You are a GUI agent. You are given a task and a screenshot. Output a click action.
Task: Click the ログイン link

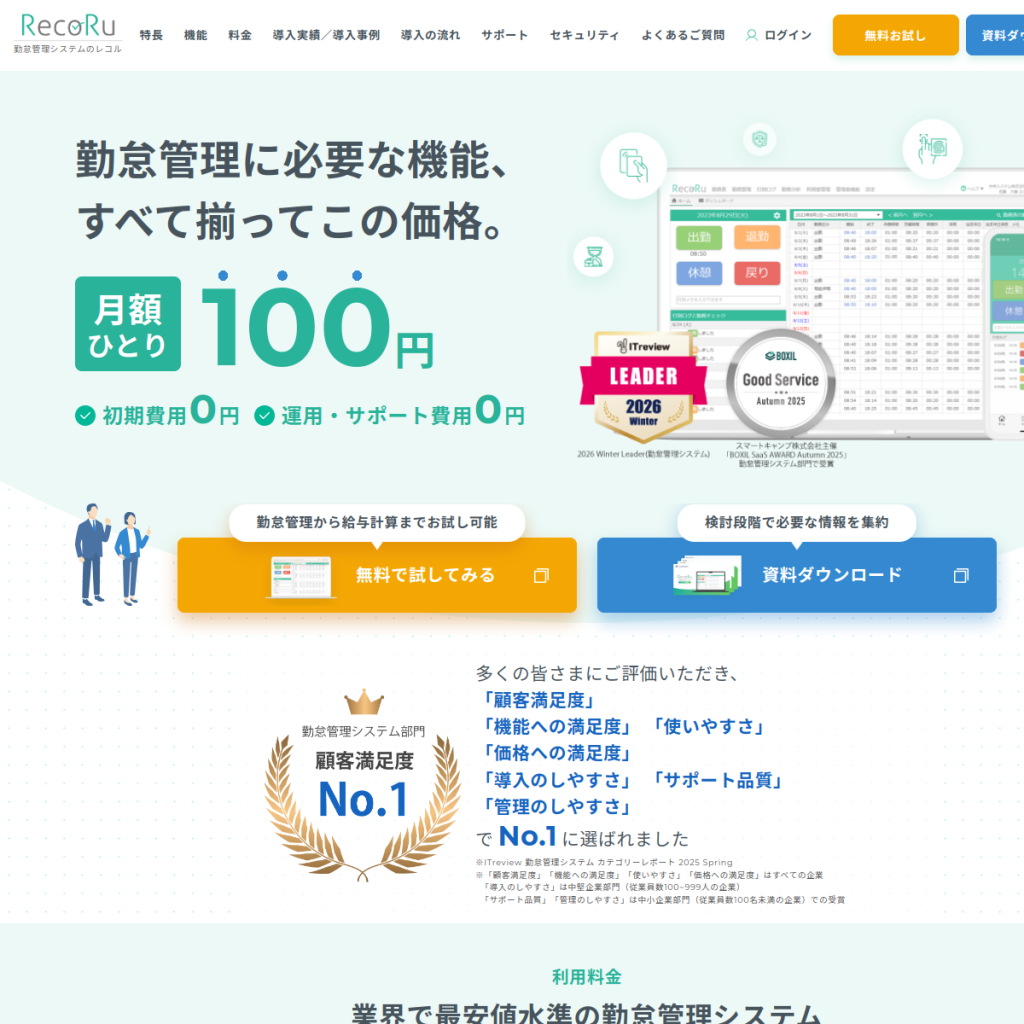[x=788, y=35]
